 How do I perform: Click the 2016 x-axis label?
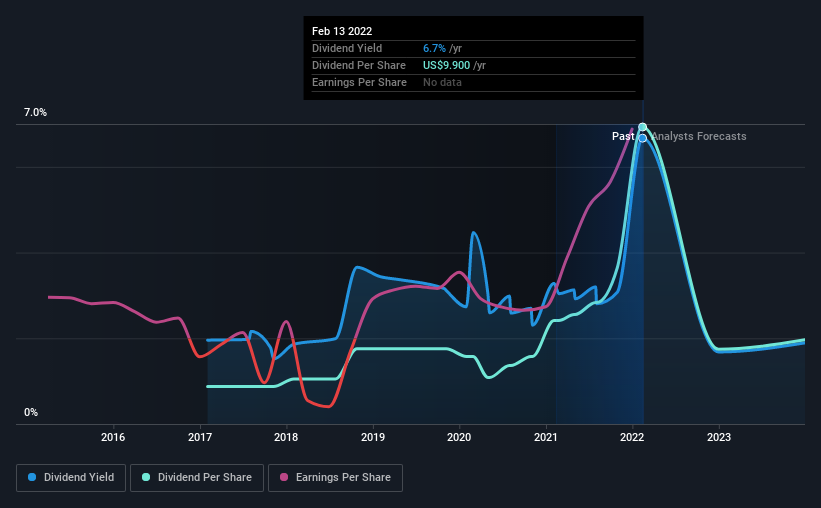[x=113, y=437]
